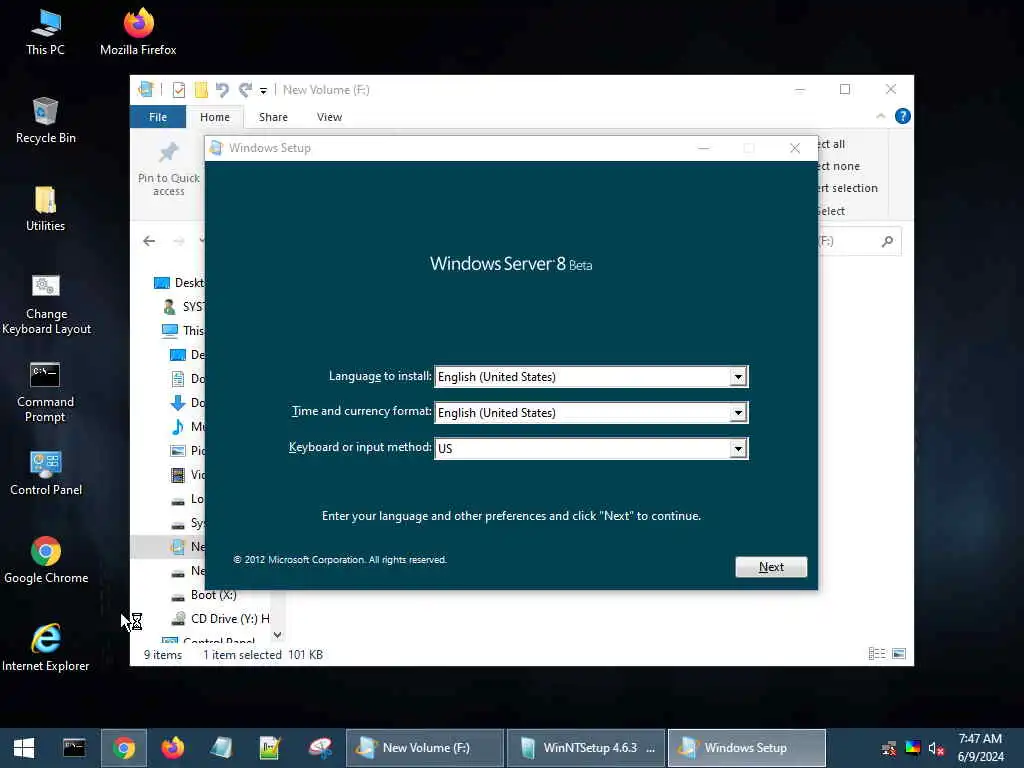This screenshot has width=1024, height=768.
Task: Collapse the Explorer ribbon chevron
Action: (x=880, y=116)
